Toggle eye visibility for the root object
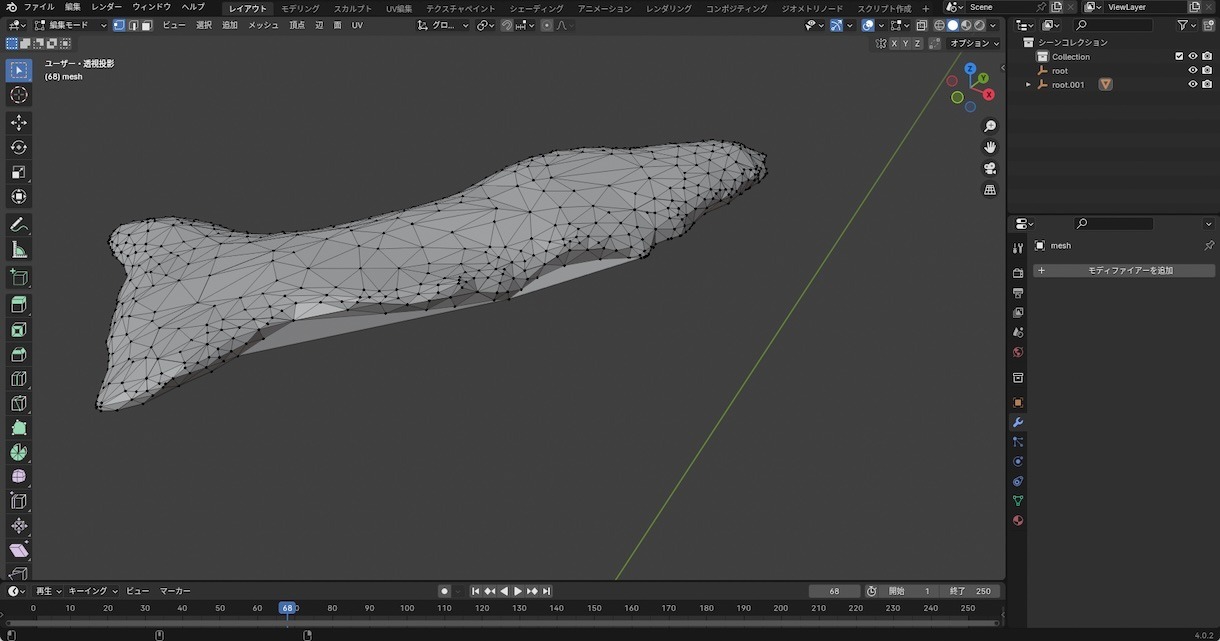Image resolution: width=1220 pixels, height=641 pixels. pyautogui.click(x=1192, y=71)
